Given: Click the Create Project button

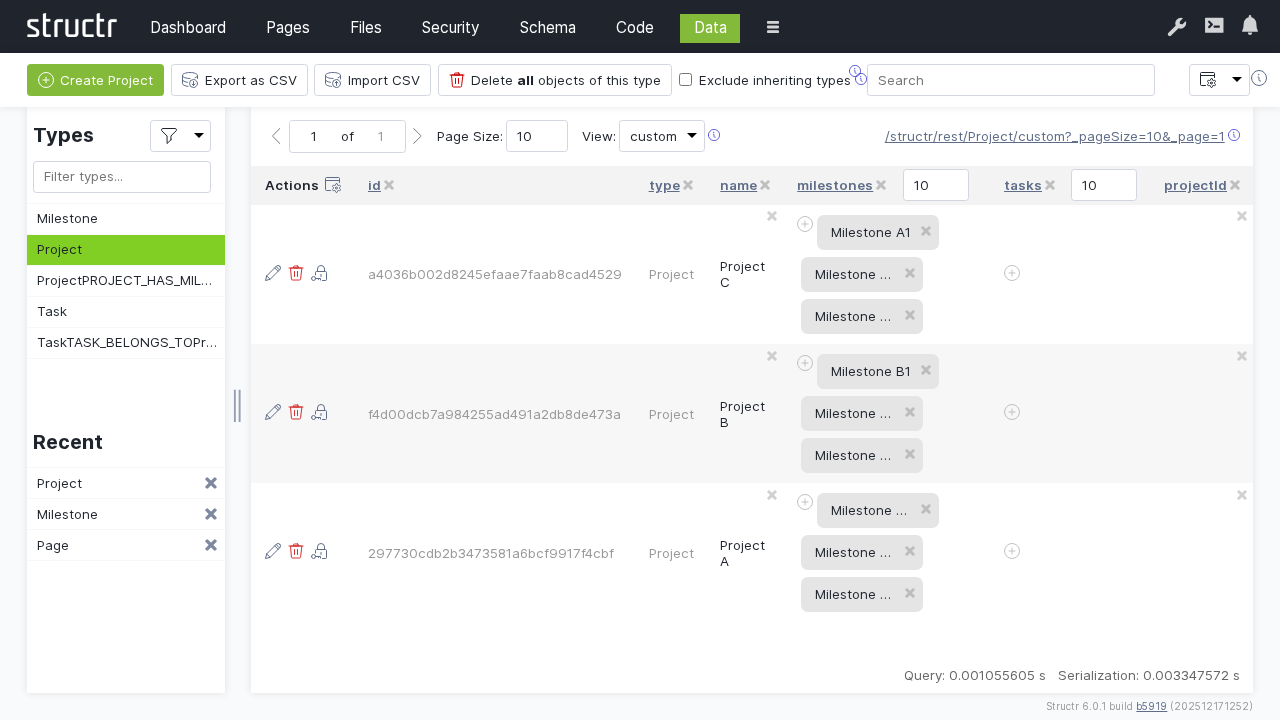Looking at the screenshot, I should (95, 80).
